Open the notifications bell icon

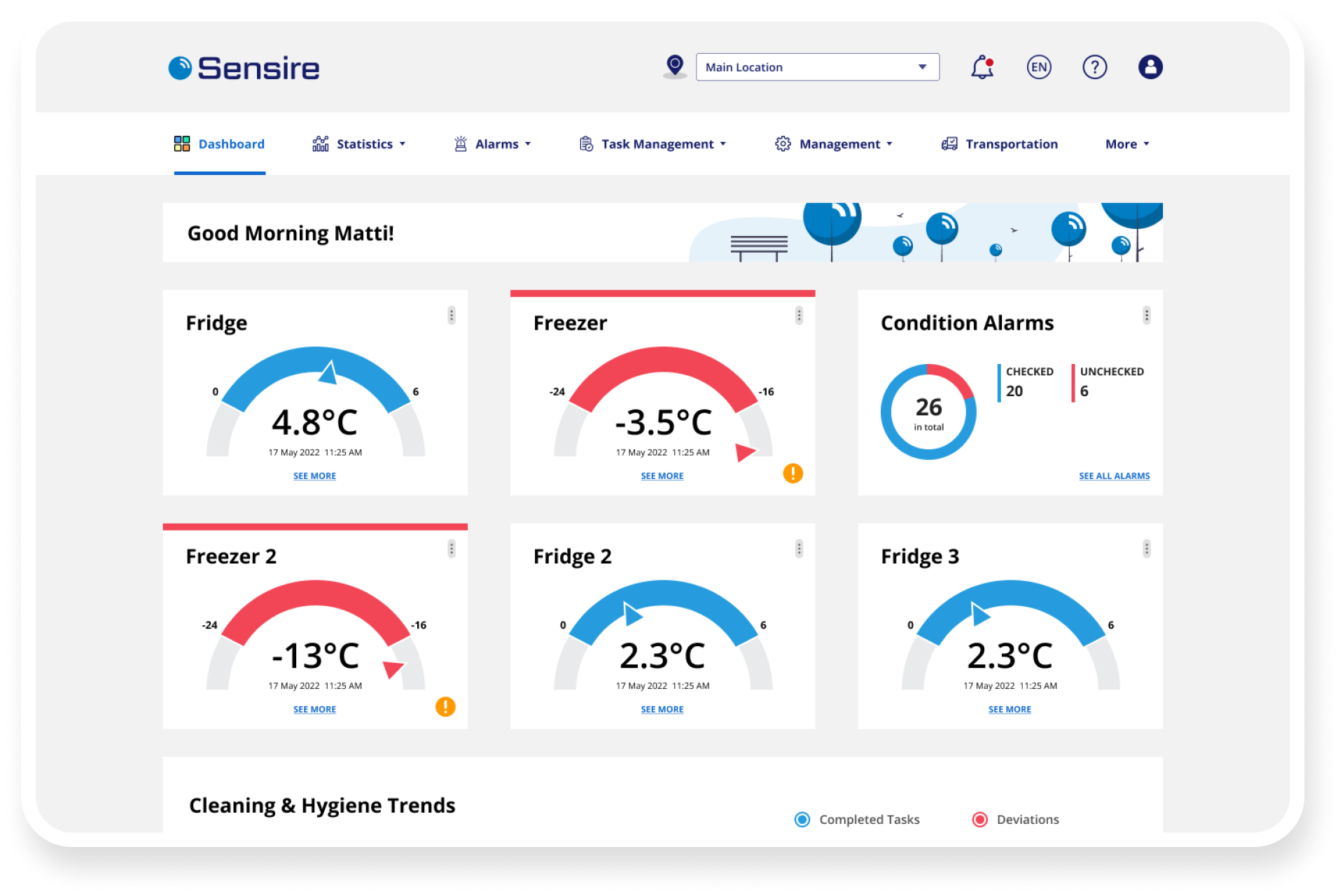tap(982, 66)
